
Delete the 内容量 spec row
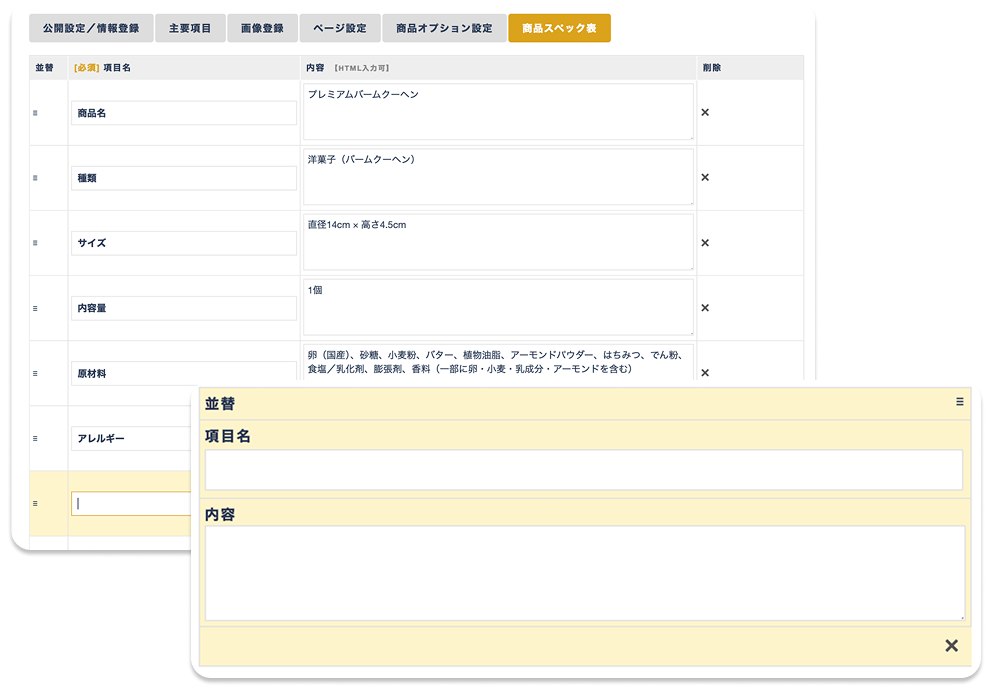coord(705,308)
